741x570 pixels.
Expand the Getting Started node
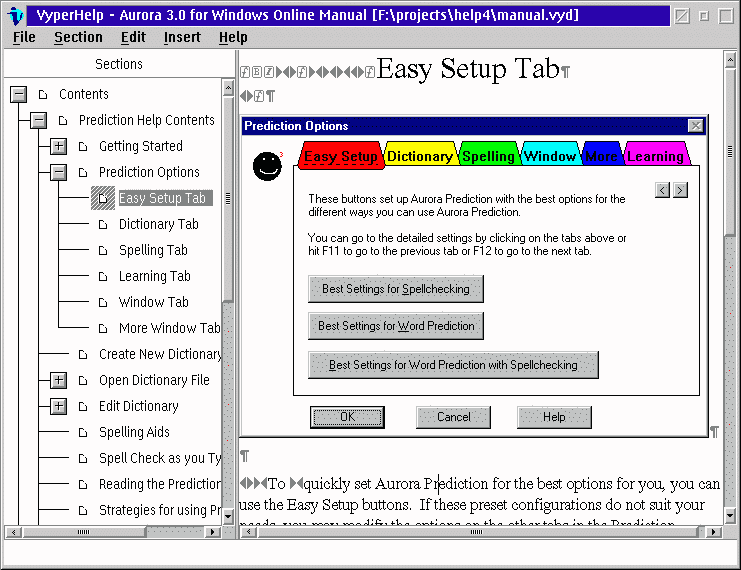pyautogui.click(x=58, y=146)
